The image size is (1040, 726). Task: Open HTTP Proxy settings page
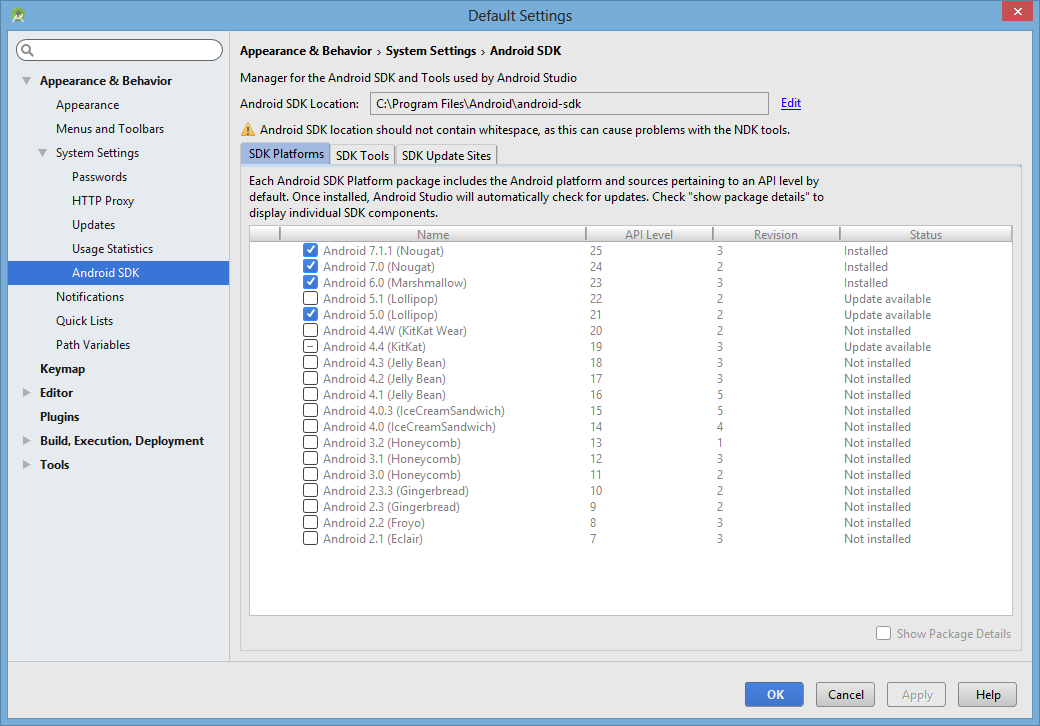point(103,200)
